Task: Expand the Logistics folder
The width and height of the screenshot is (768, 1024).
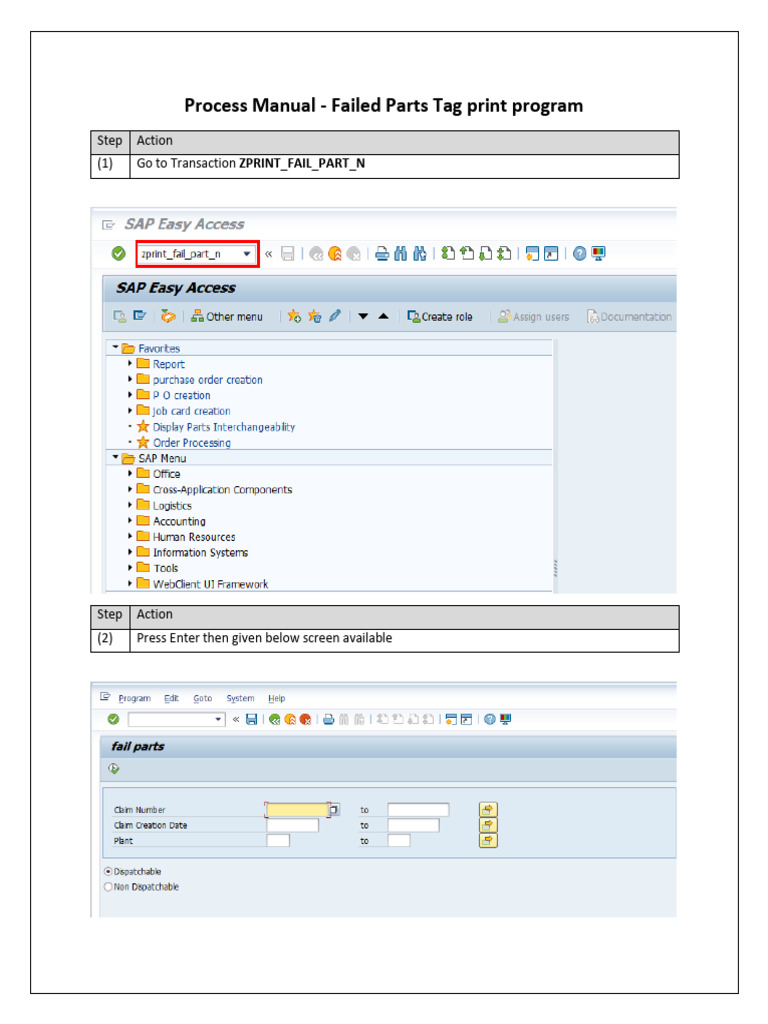Action: [x=130, y=505]
